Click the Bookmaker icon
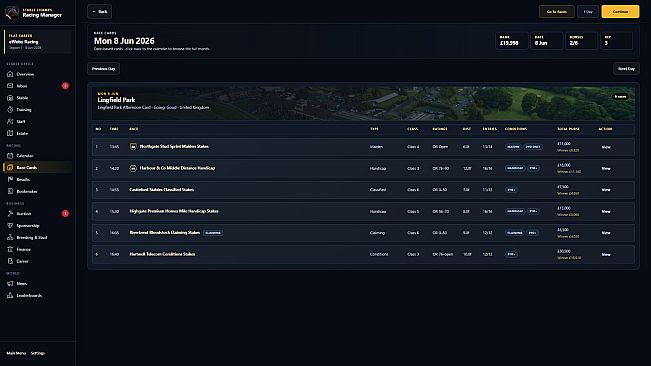The width and height of the screenshot is (651, 366). 10,191
